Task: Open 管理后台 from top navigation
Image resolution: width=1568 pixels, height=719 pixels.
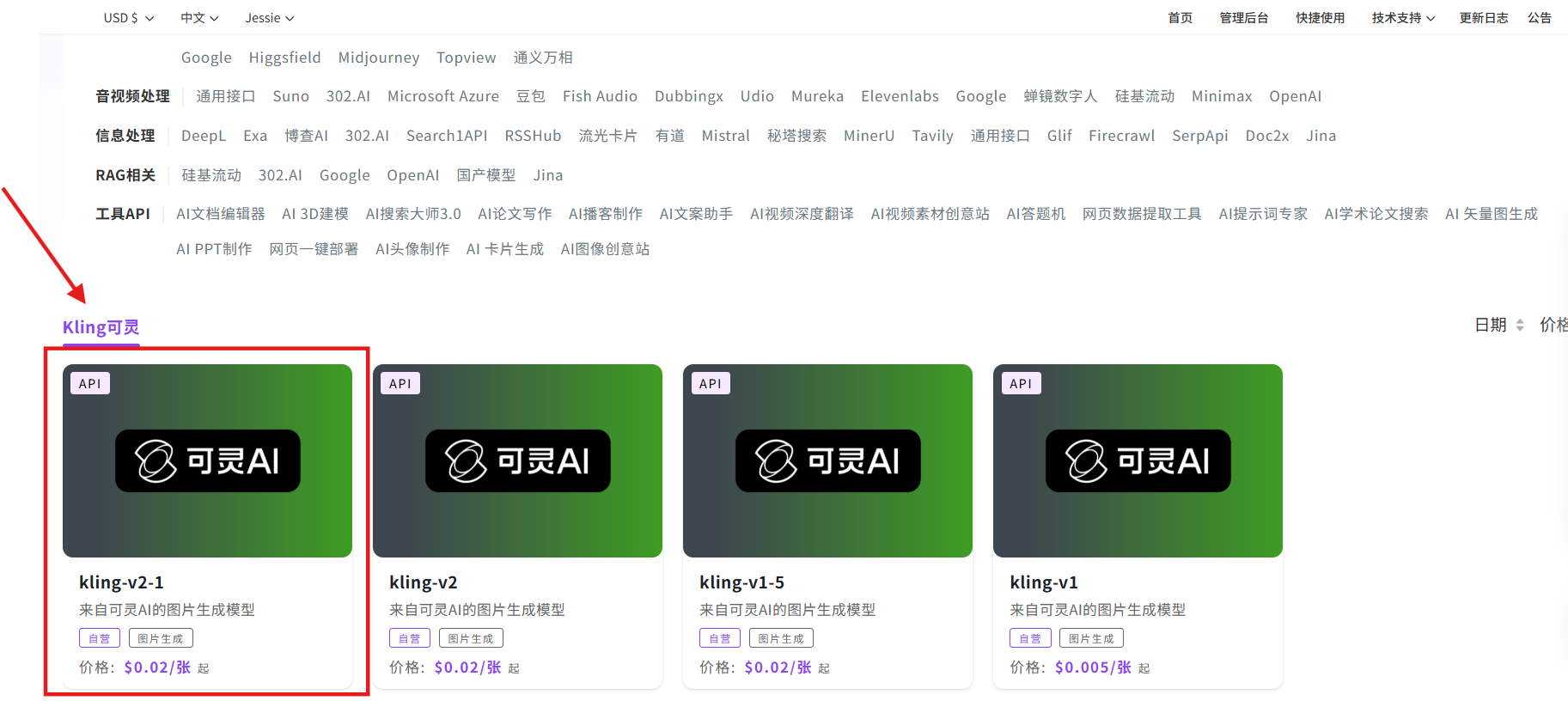Action: tap(1244, 18)
